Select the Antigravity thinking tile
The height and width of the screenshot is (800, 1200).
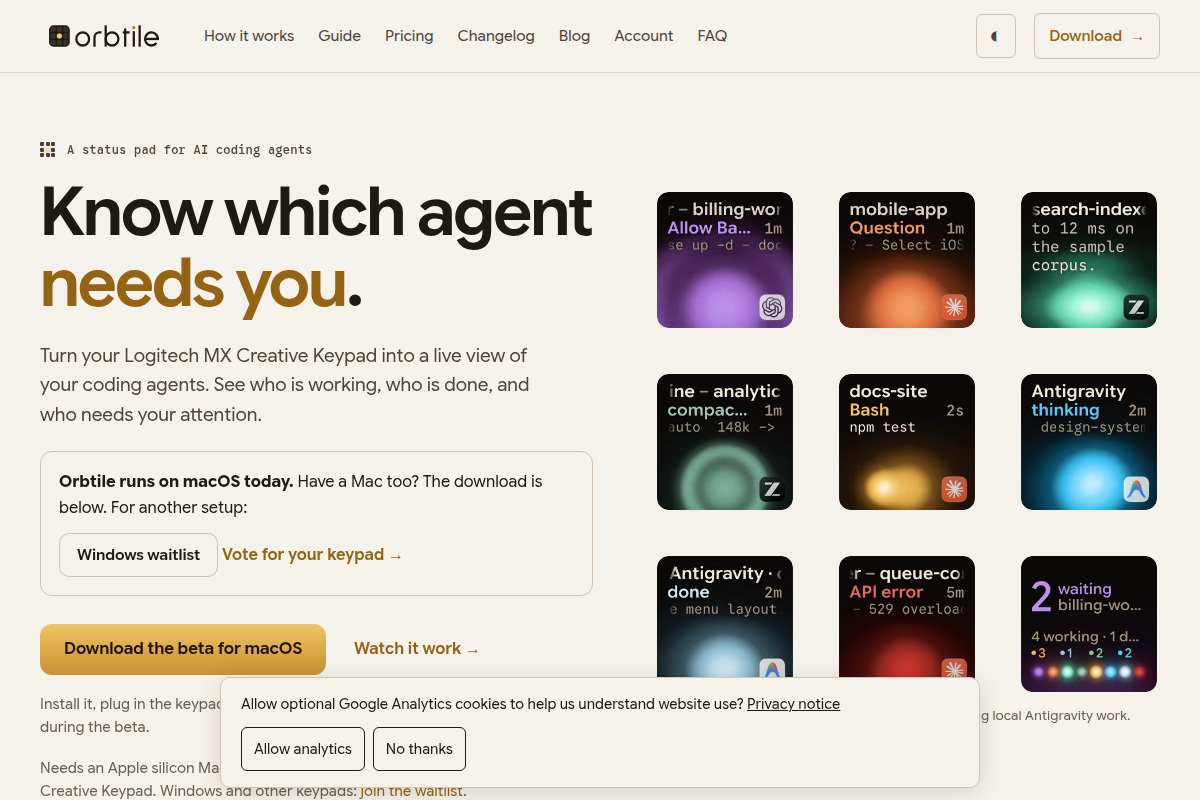pyautogui.click(x=1089, y=442)
